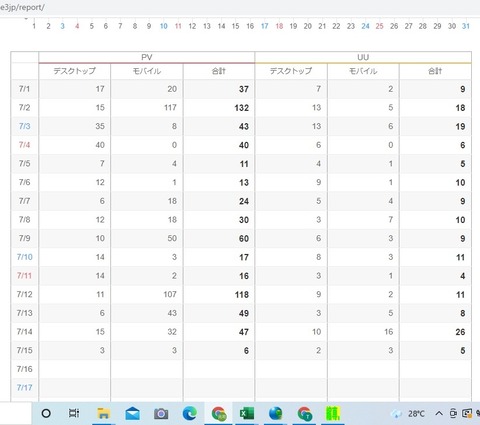Select the UU group header

pos(363,57)
